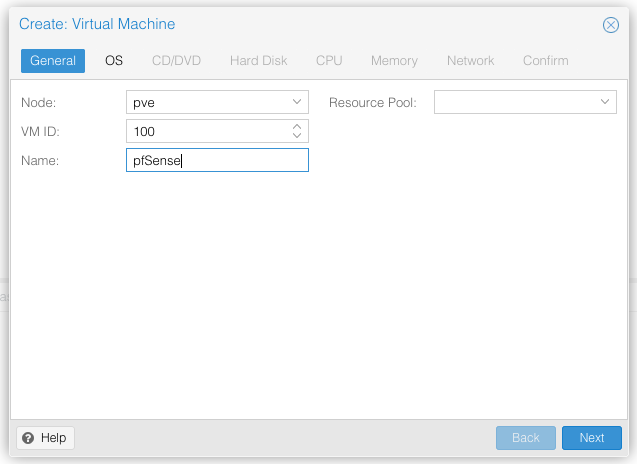637x464 pixels.
Task: Open the CPU tab
Action: pyautogui.click(x=329, y=61)
